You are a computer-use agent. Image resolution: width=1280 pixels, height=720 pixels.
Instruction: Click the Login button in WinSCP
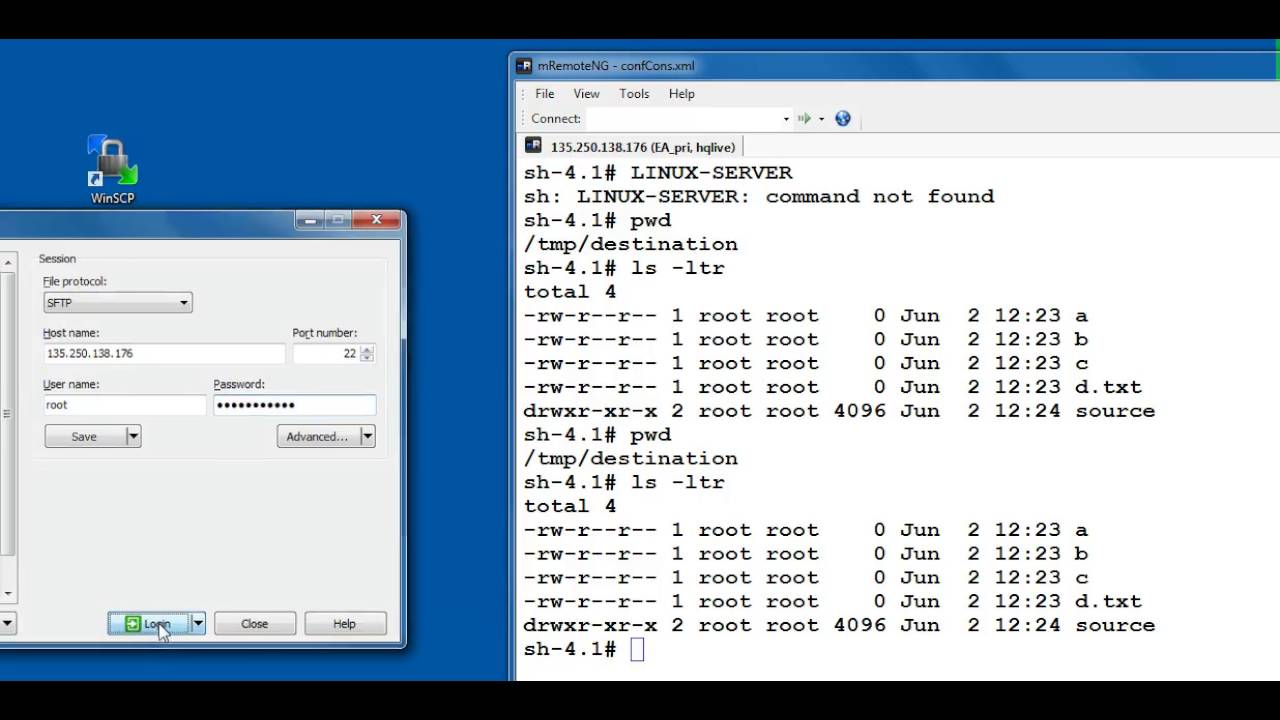click(149, 624)
